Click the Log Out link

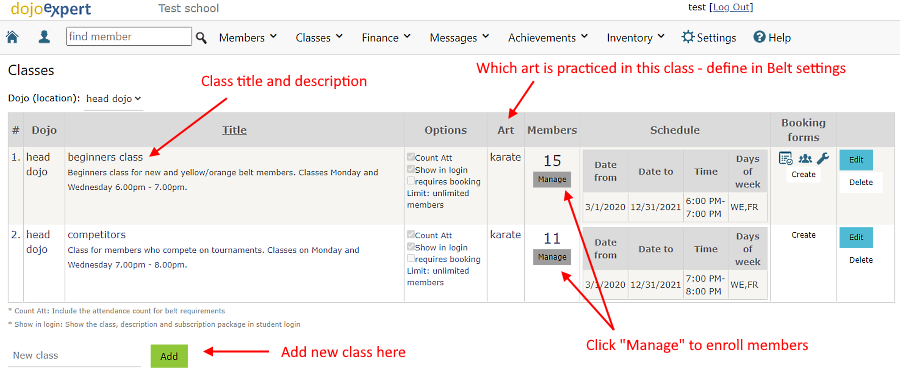[731, 7]
